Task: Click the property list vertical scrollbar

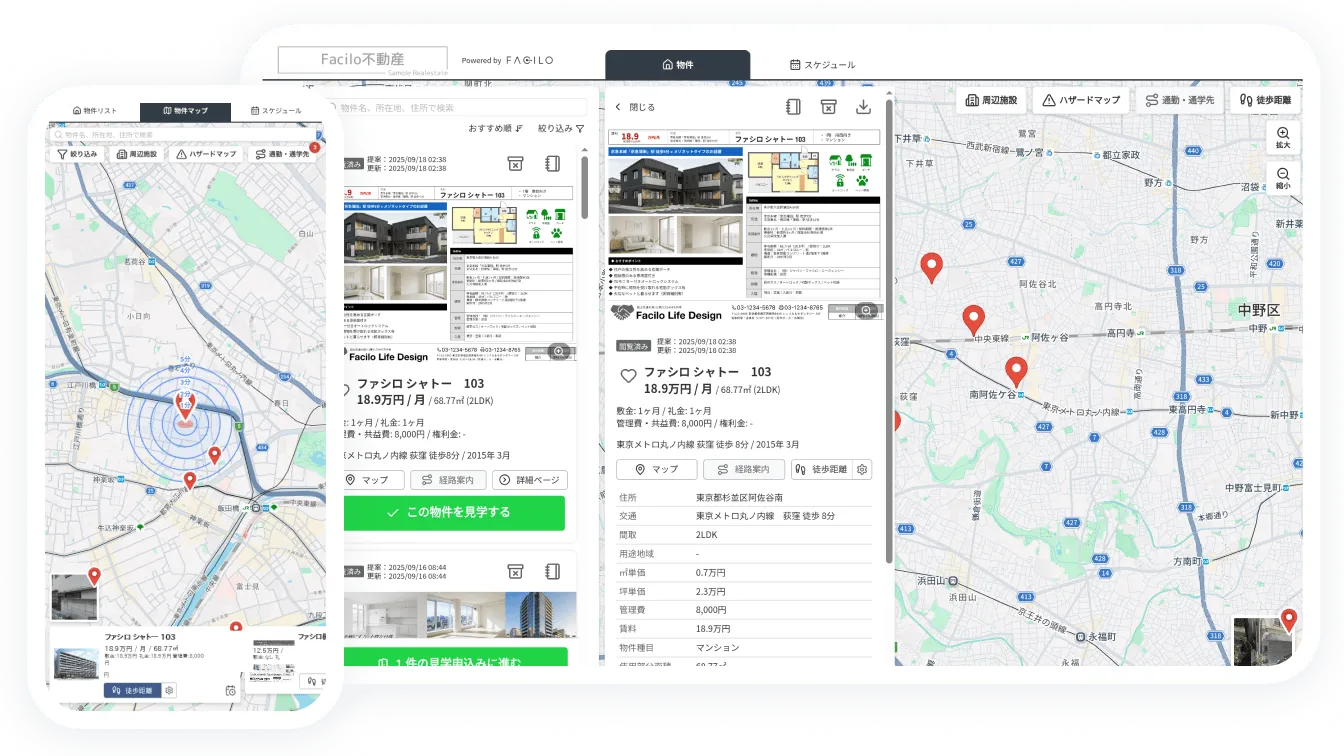Action: tap(584, 185)
